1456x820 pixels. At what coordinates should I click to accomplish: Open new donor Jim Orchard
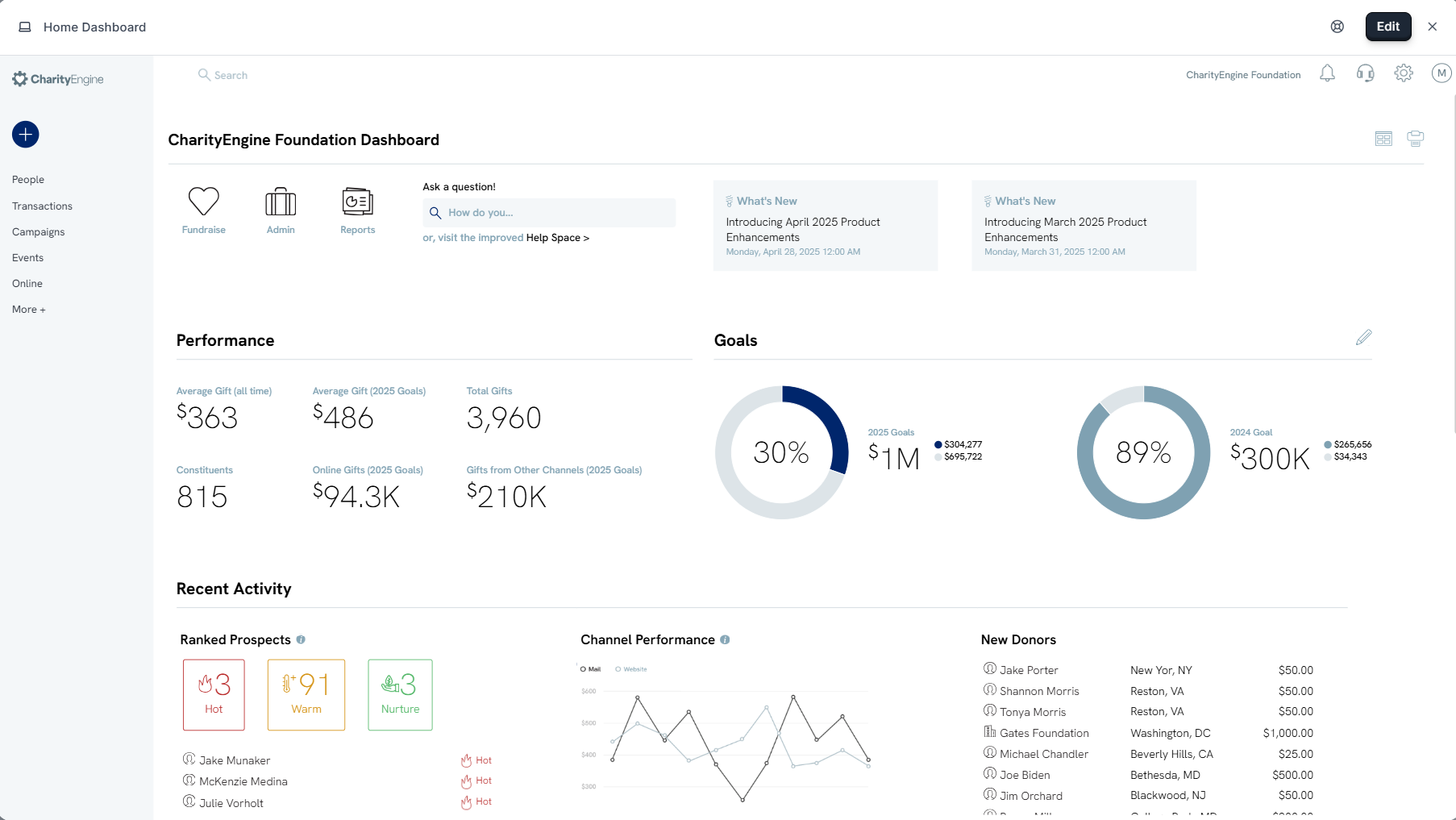pos(1031,796)
